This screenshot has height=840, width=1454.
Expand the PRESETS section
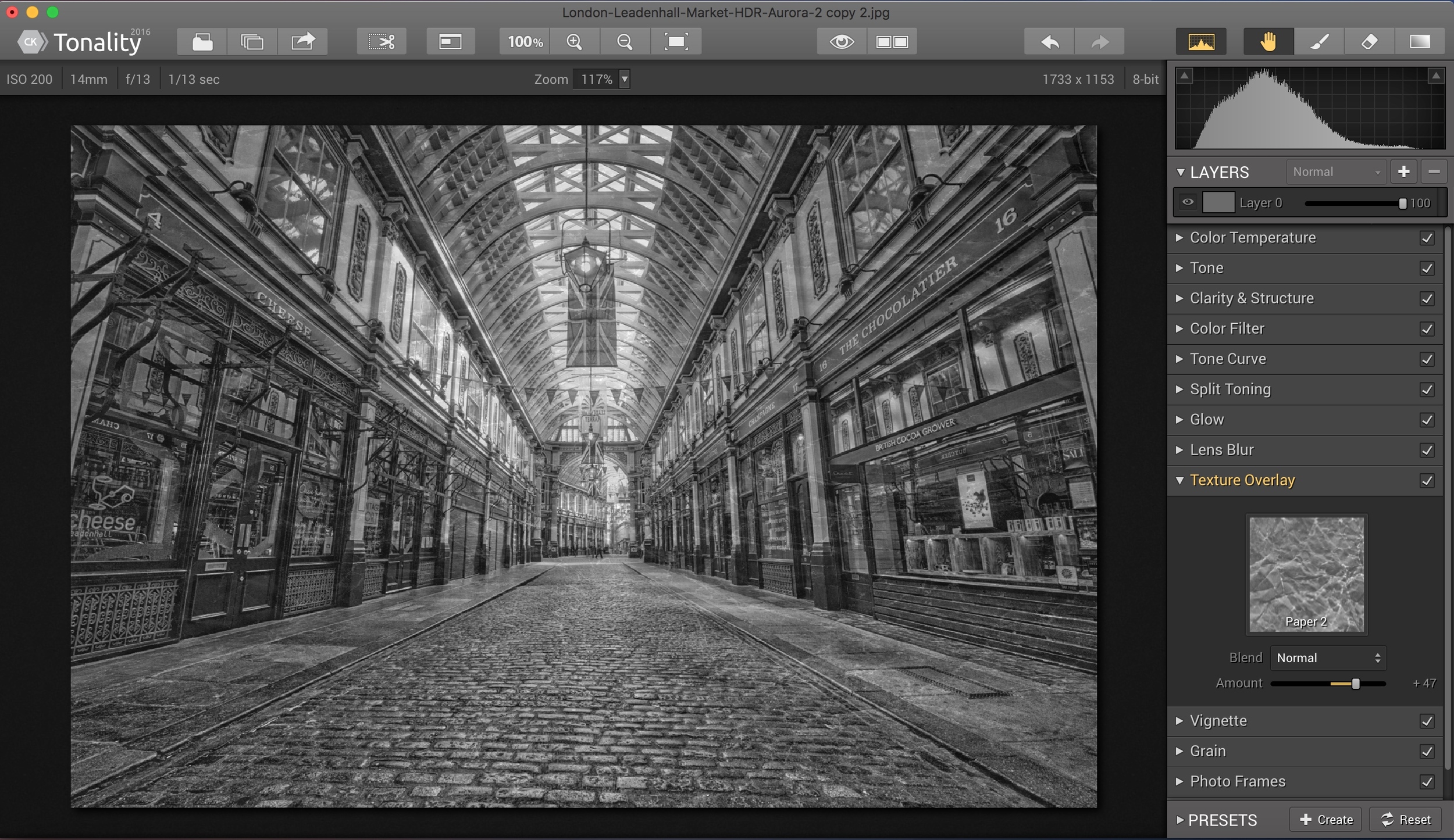click(1179, 820)
